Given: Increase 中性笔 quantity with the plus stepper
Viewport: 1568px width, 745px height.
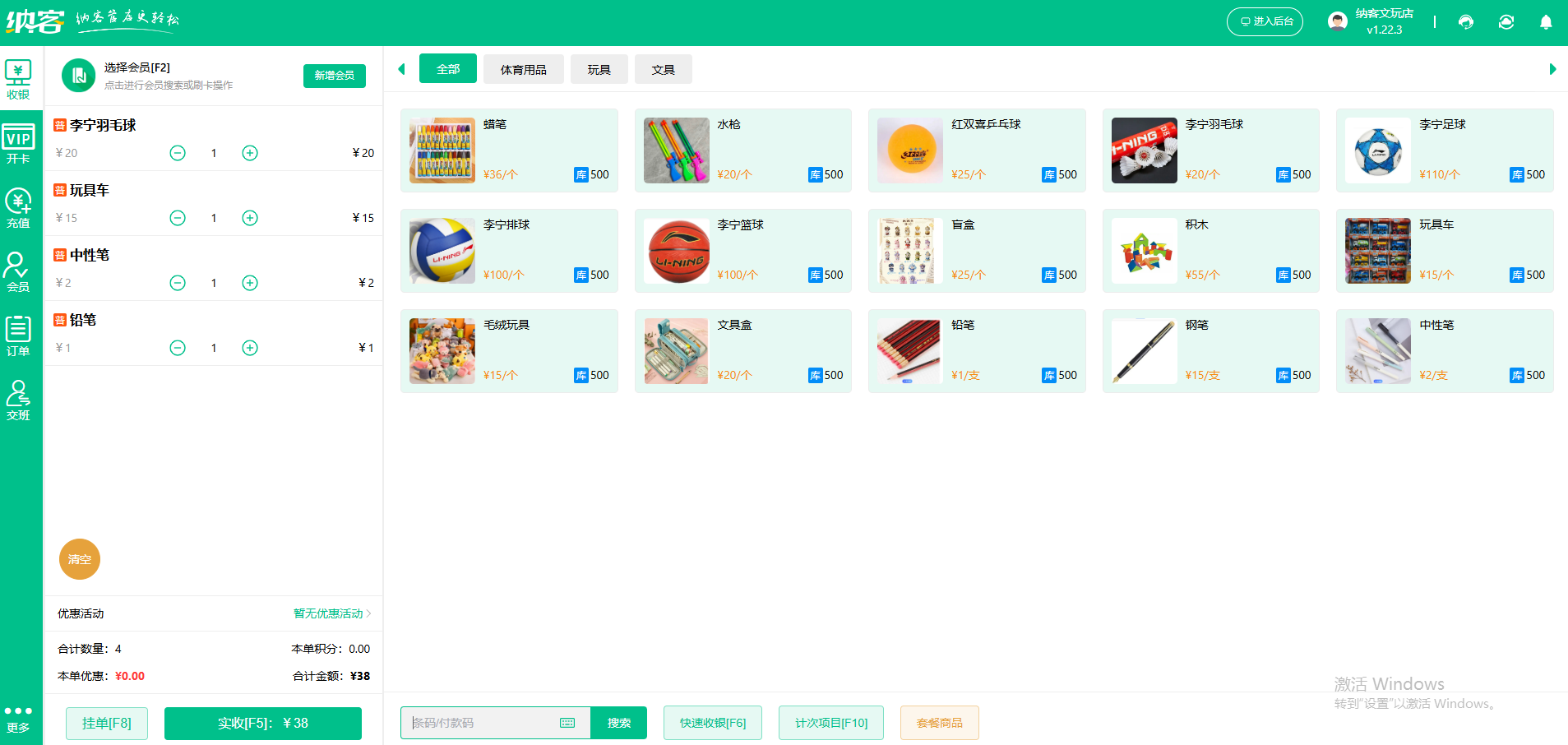Looking at the screenshot, I should tap(250, 282).
